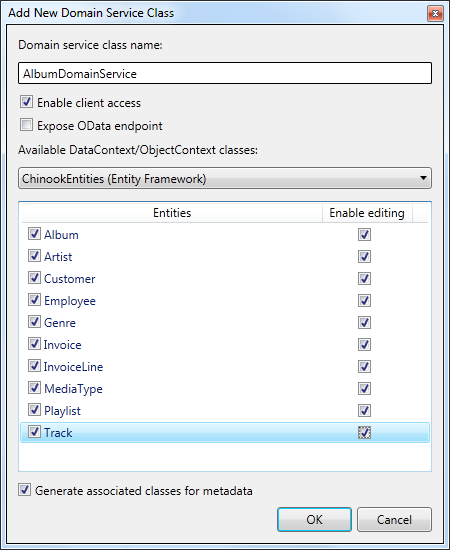Image resolution: width=450 pixels, height=550 pixels.
Task: Disable editing for Customer
Action: point(364,279)
